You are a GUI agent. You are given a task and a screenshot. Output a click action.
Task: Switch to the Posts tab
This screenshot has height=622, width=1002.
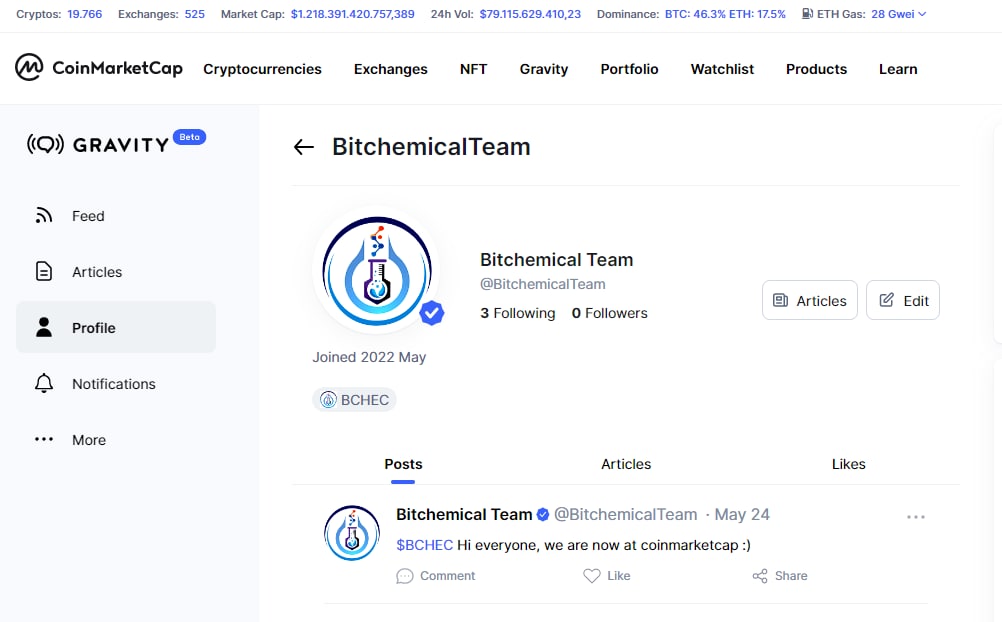click(403, 464)
